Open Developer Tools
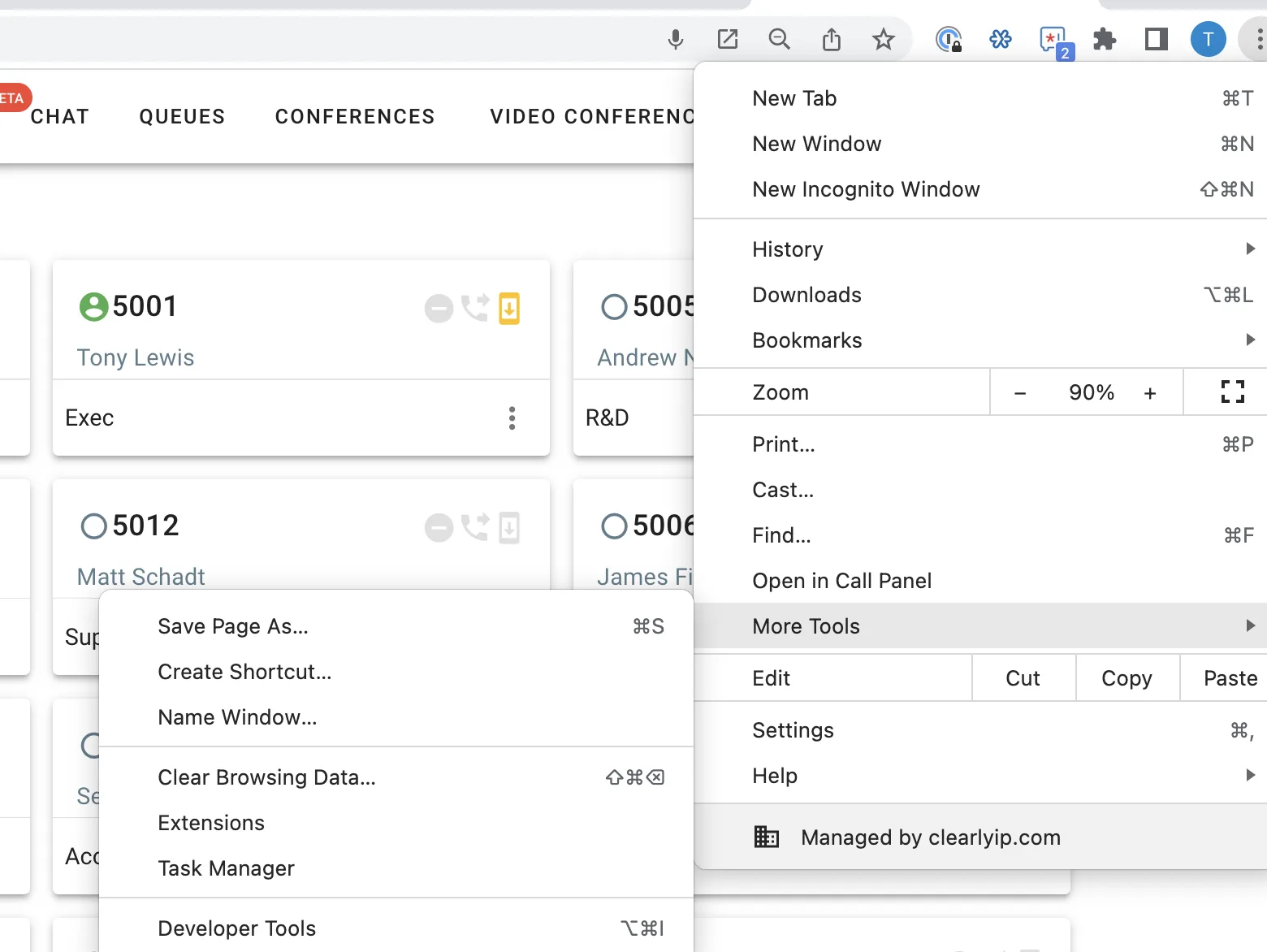 [x=396, y=928]
